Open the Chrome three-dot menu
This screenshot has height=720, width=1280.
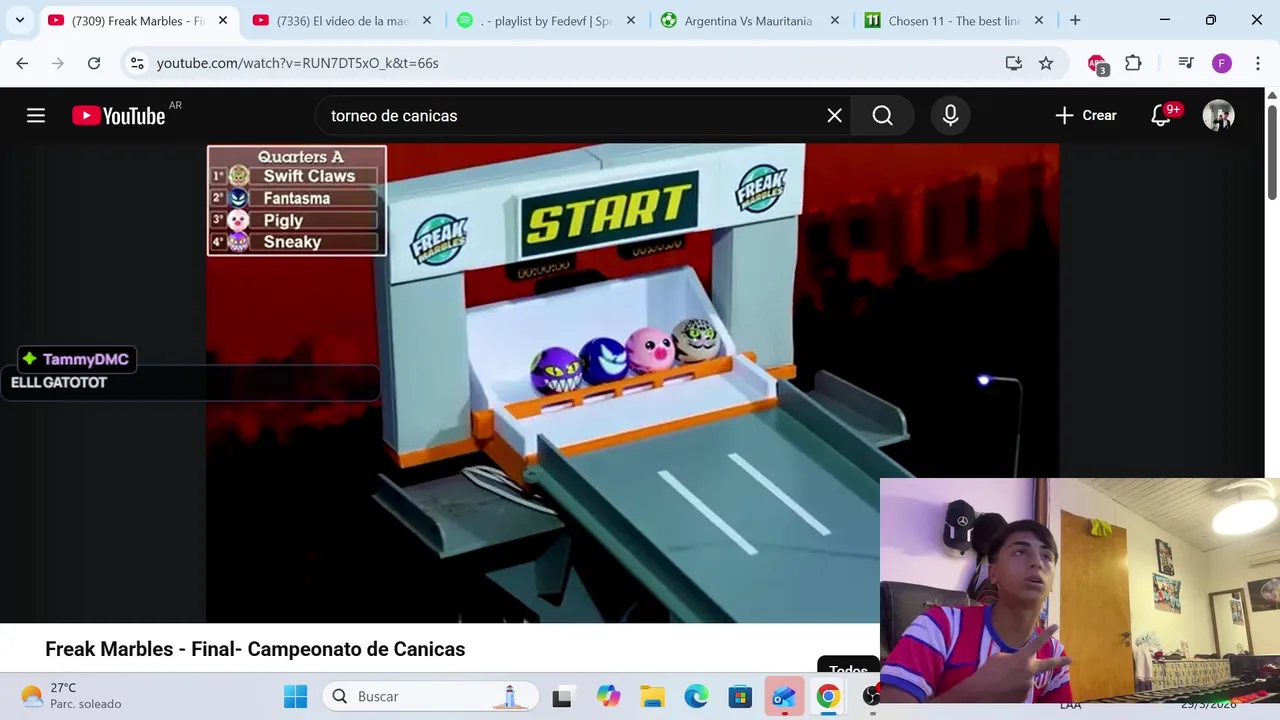(1257, 63)
